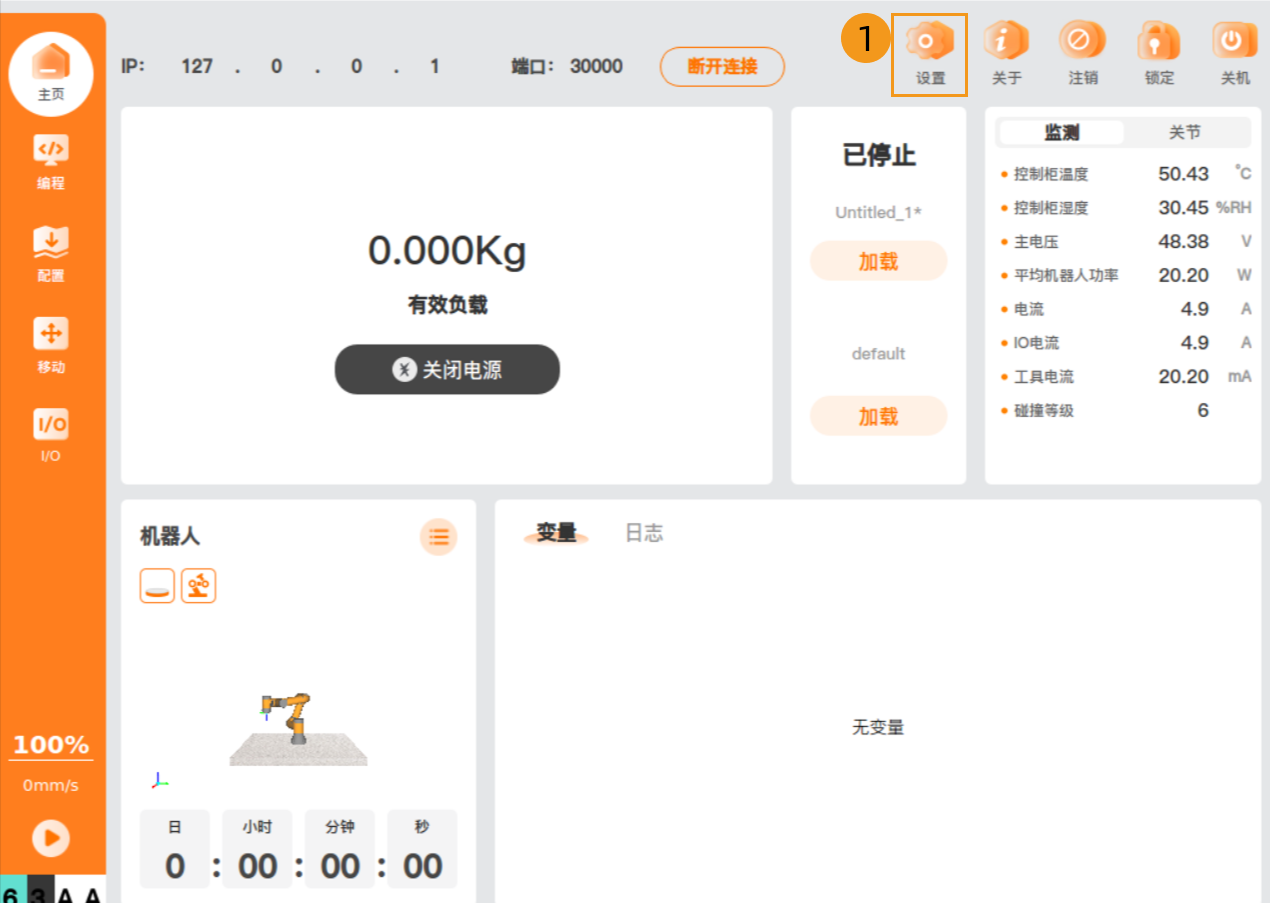Image resolution: width=1270 pixels, height=903 pixels.
Task: Open the 配置 configuration page
Action: point(51,255)
